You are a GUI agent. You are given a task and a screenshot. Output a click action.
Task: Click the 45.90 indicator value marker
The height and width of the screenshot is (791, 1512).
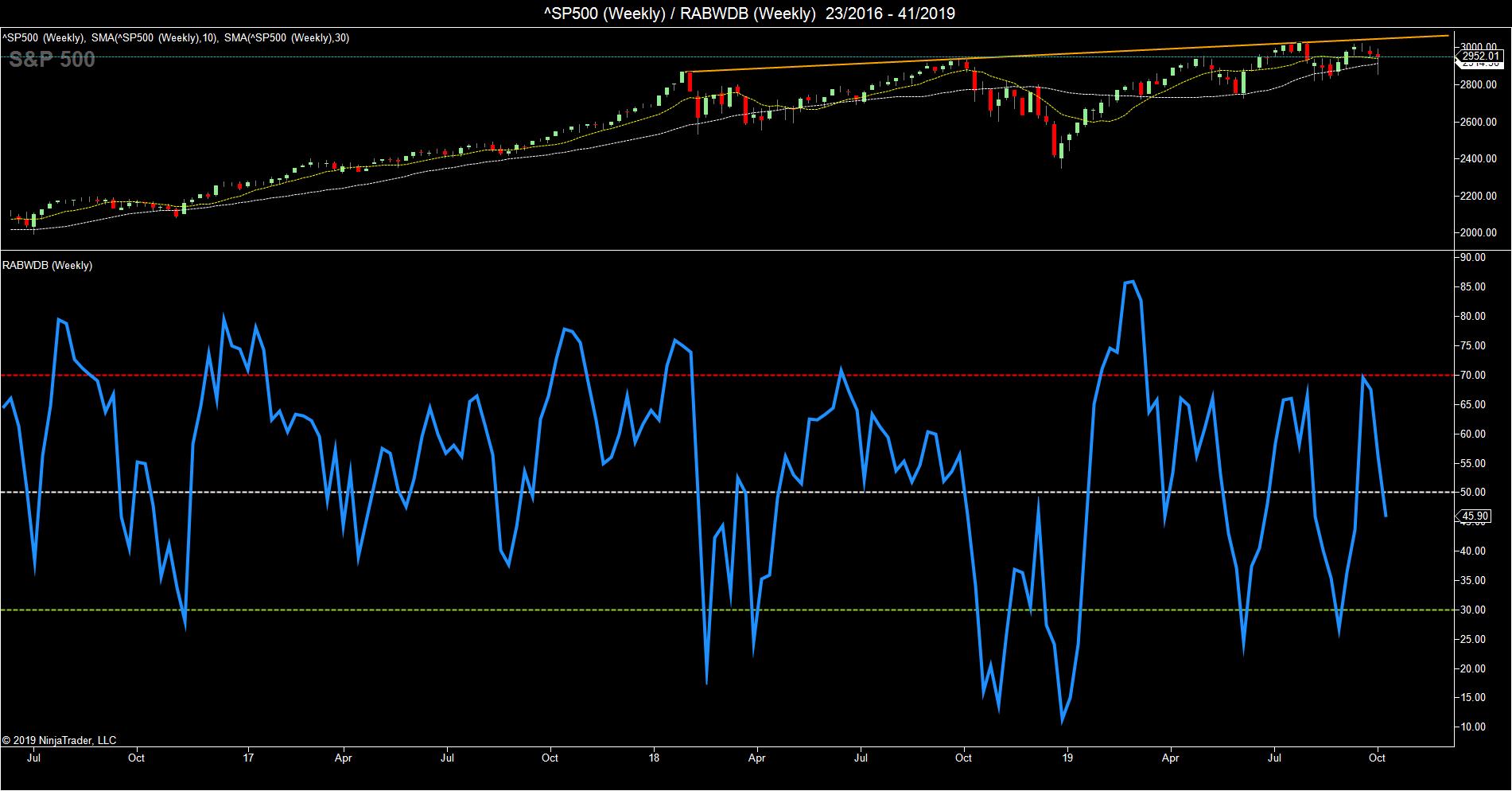point(1475,516)
